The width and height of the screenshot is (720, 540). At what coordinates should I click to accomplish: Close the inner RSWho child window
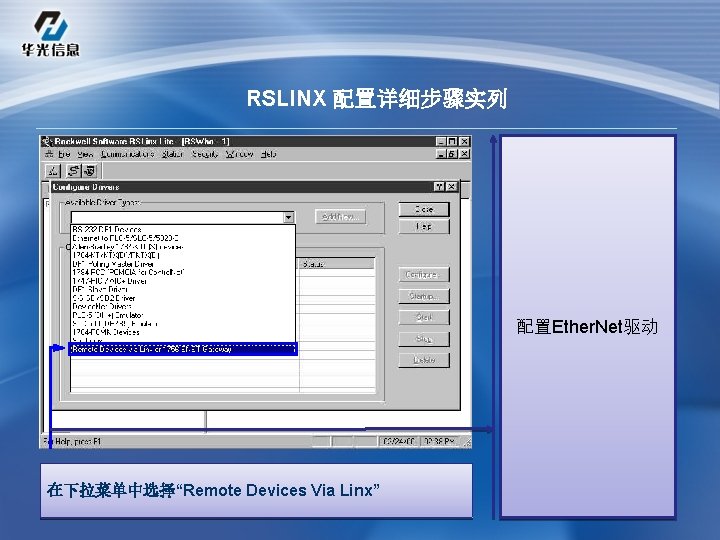point(464,154)
